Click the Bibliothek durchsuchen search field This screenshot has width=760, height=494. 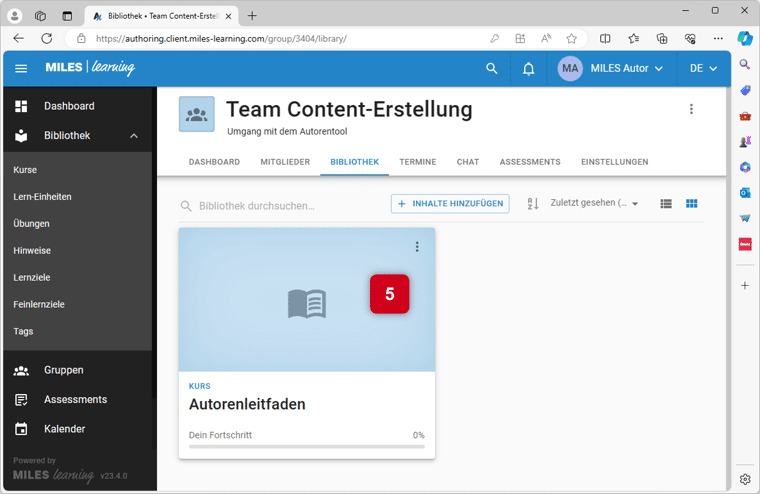[x=280, y=206]
